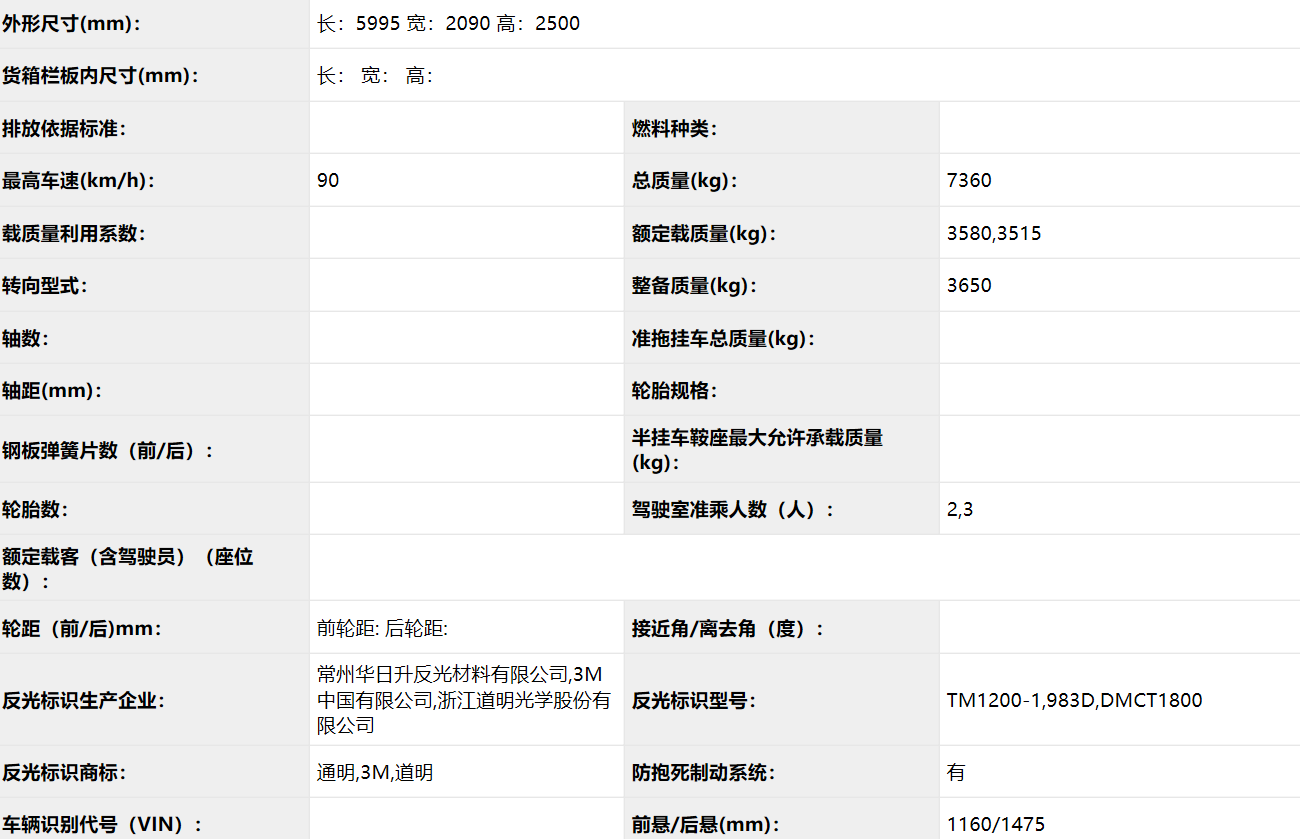Select the overhang value 1160/1475
Screen dimensions: 1300x839
[995, 825]
